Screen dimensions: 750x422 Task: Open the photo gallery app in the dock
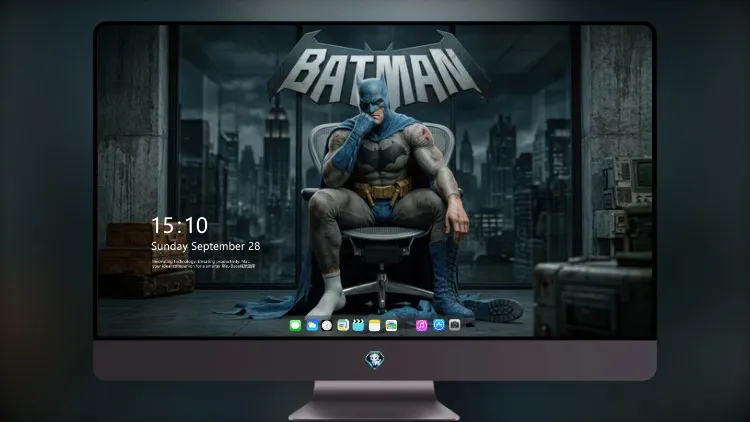pyautogui.click(x=391, y=325)
